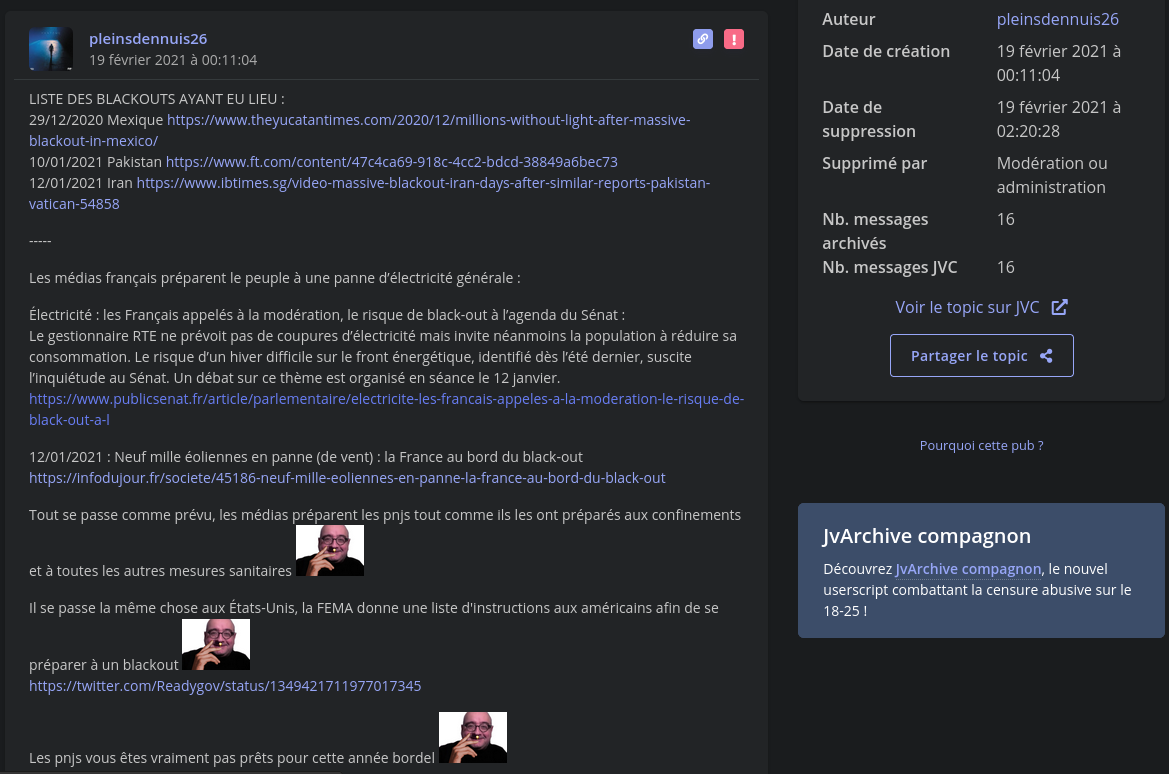The image size is (1169, 774).
Task: Open the ibtimes.sg Iran blackout link
Action: [422, 183]
